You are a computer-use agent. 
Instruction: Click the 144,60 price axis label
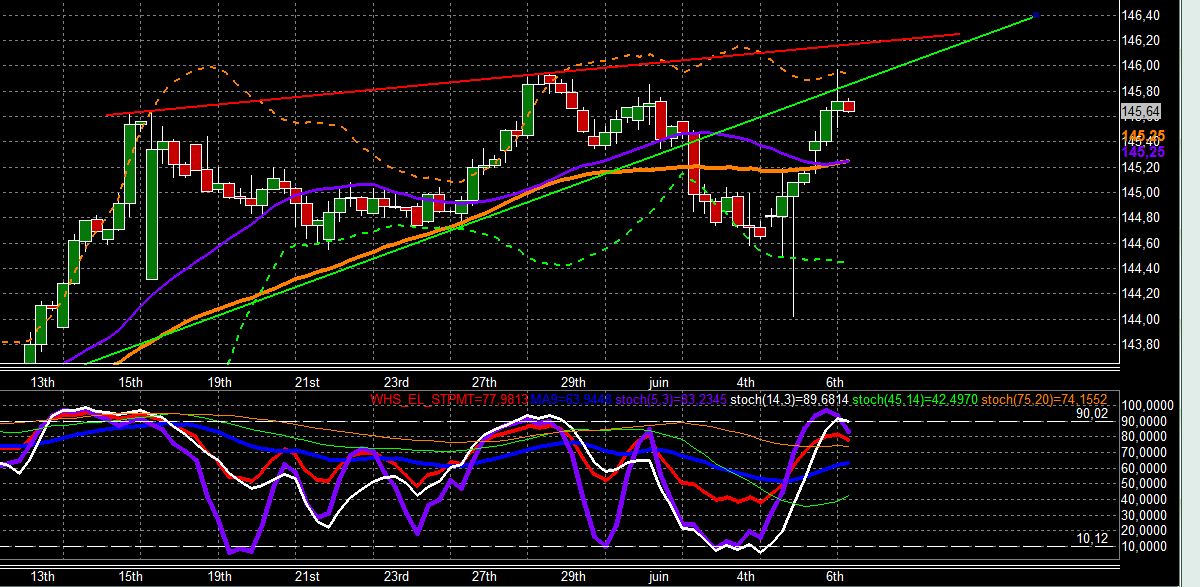tap(1141, 244)
